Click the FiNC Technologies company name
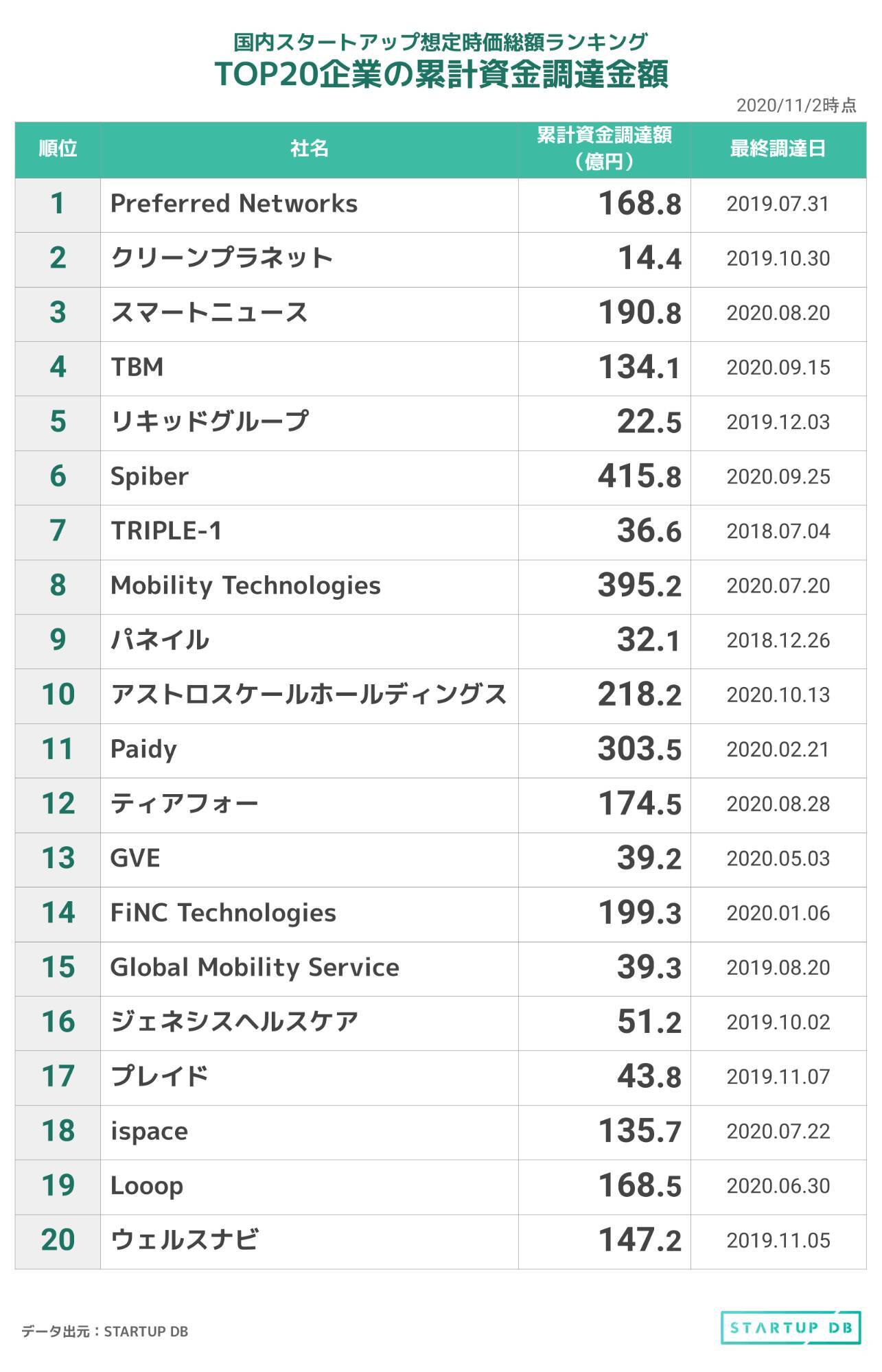The width and height of the screenshot is (882, 1372). (x=223, y=913)
